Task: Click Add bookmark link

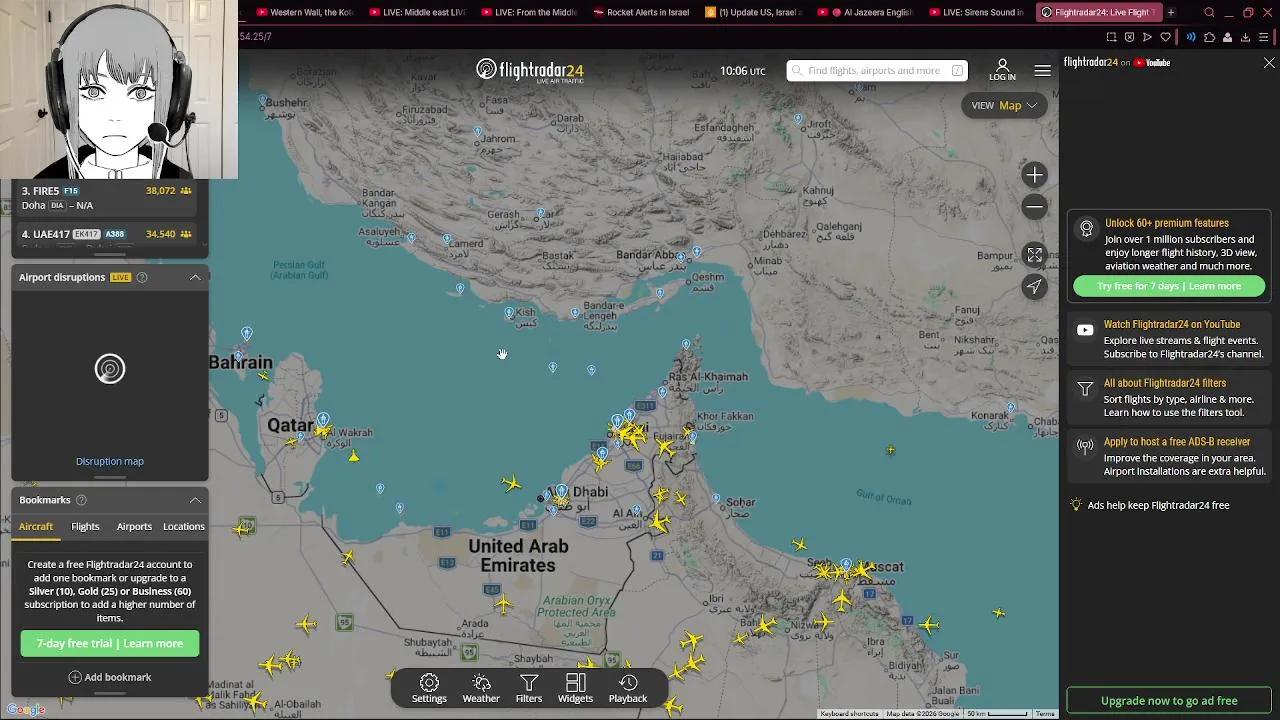Action: click(x=110, y=677)
